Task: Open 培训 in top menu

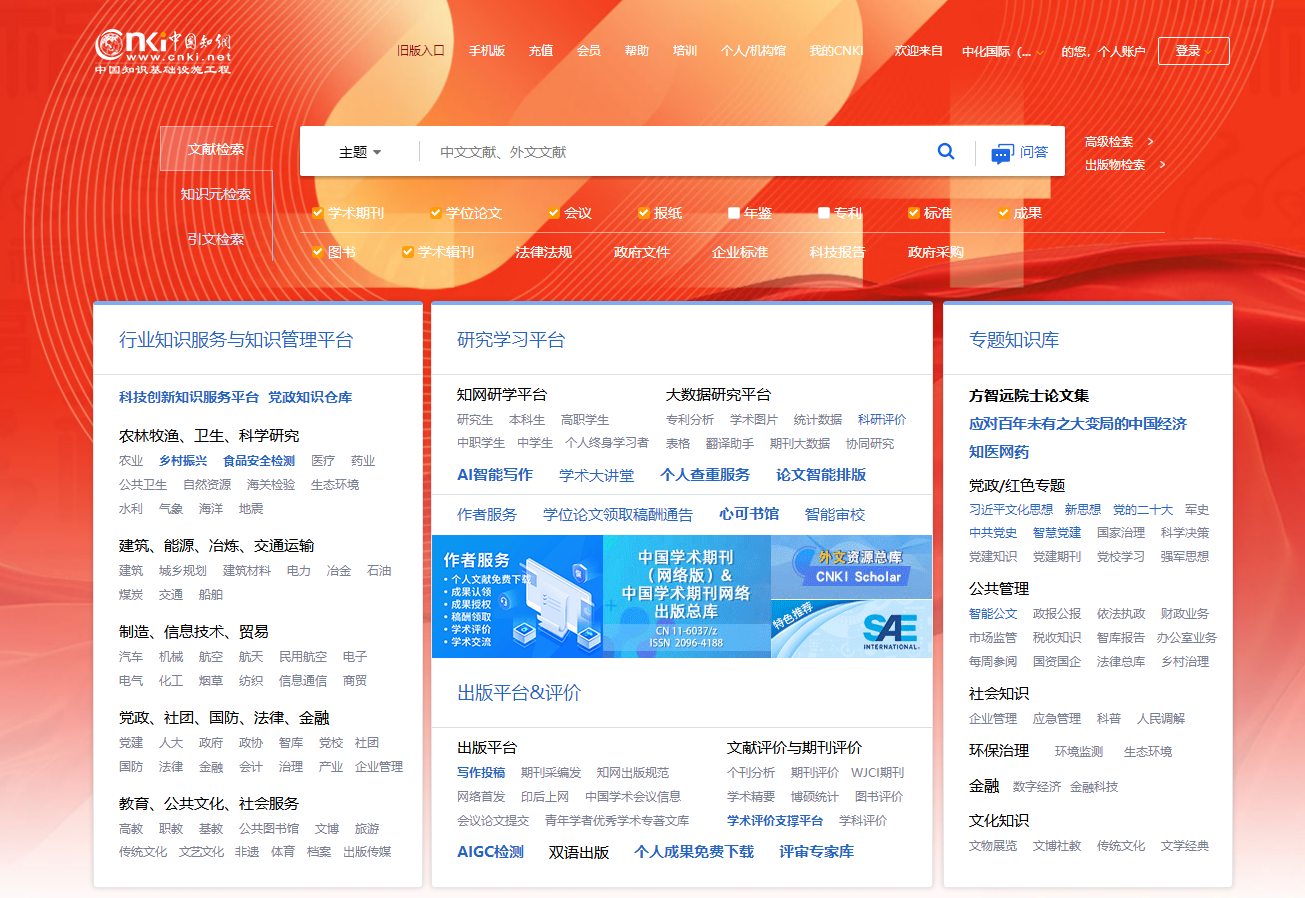Action: point(685,51)
